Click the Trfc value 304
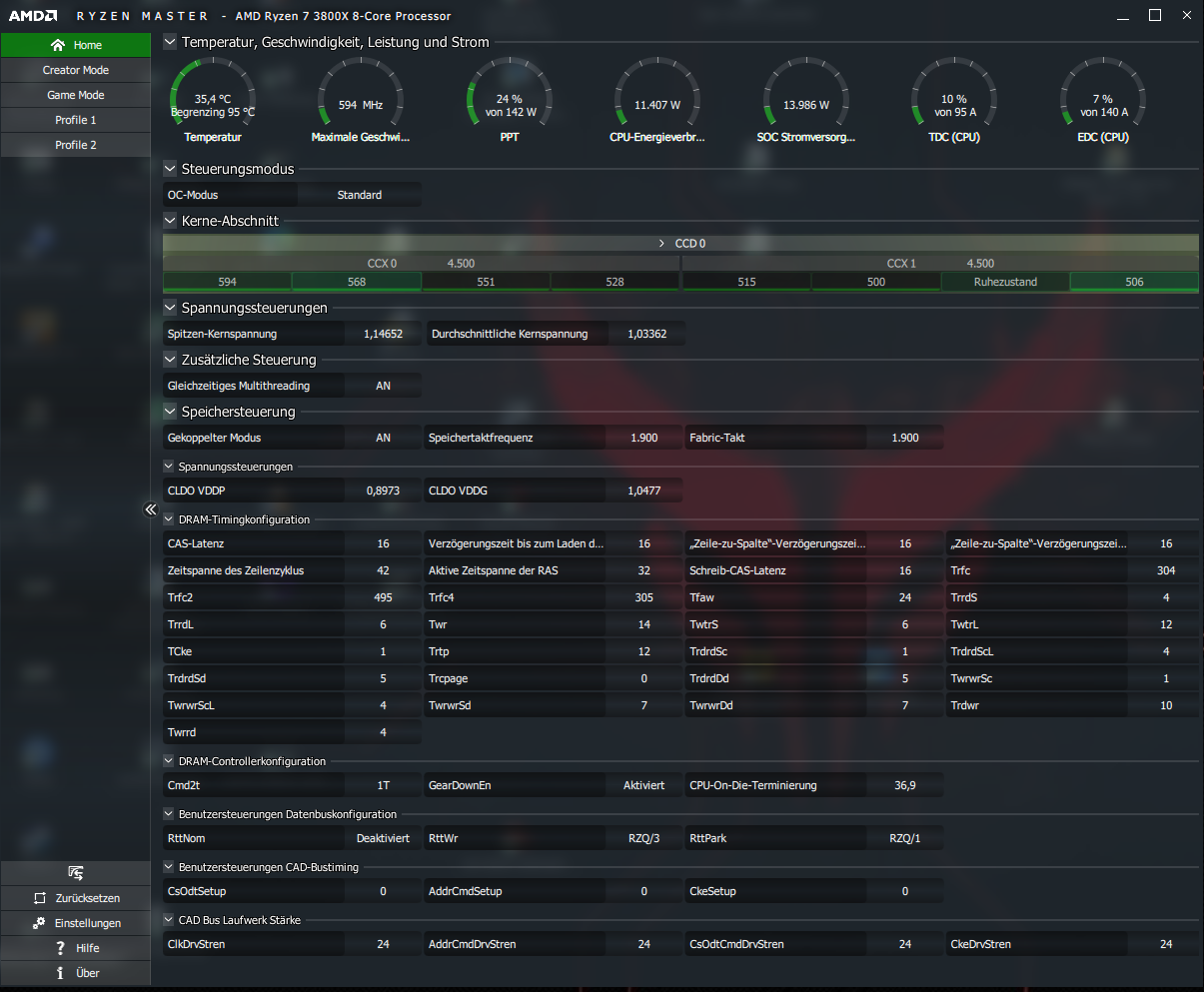The height and width of the screenshot is (992, 1204). tap(1165, 570)
